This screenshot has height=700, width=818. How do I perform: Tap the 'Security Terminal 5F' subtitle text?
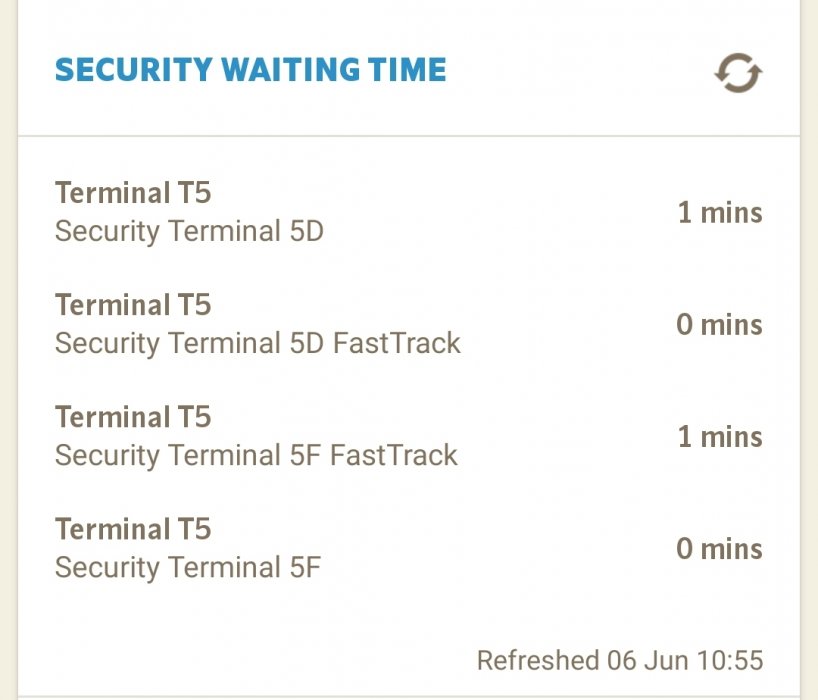pyautogui.click(x=188, y=567)
